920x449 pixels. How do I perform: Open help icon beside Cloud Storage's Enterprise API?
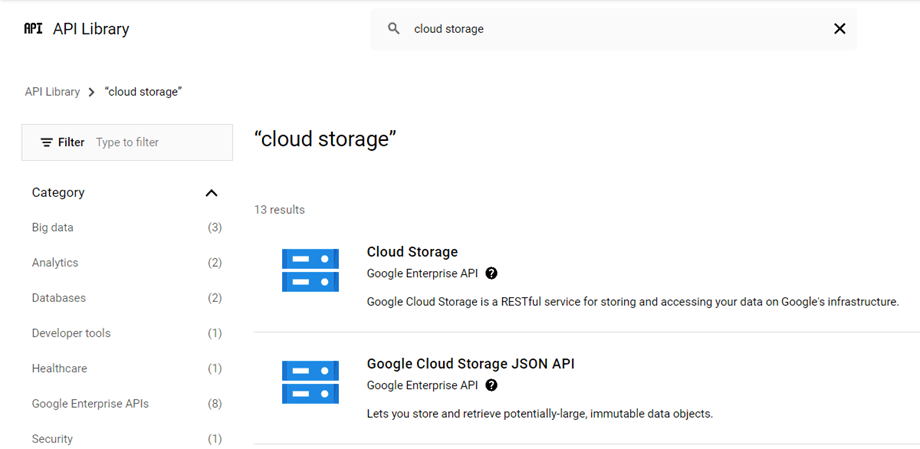point(491,273)
